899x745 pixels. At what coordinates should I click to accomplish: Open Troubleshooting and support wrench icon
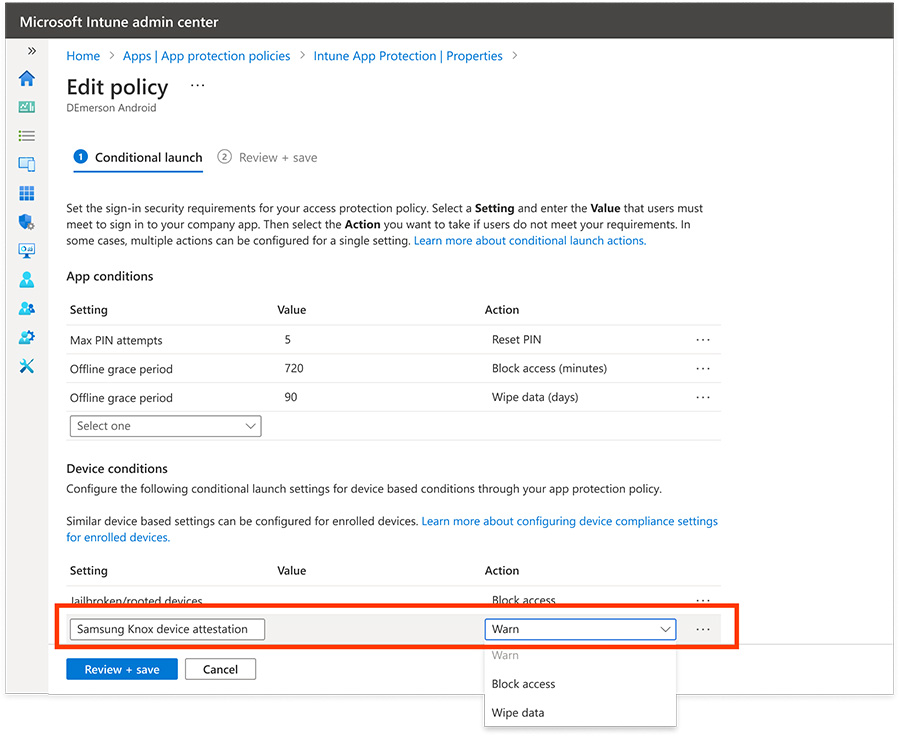[26, 366]
